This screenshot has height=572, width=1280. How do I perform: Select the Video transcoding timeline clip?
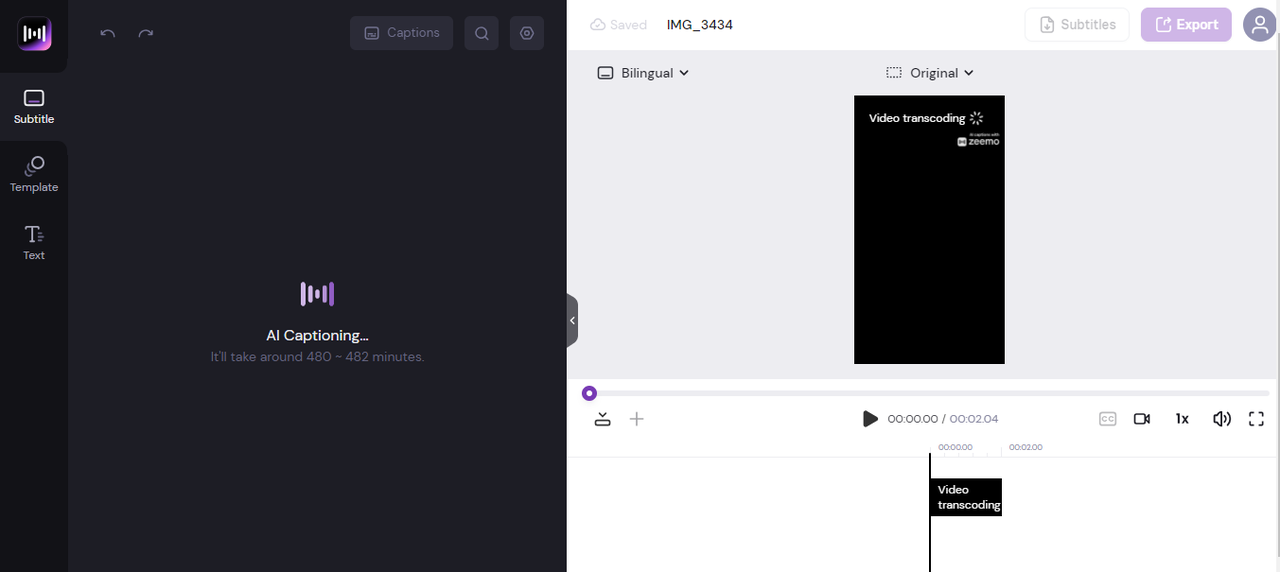pyautogui.click(x=966, y=497)
